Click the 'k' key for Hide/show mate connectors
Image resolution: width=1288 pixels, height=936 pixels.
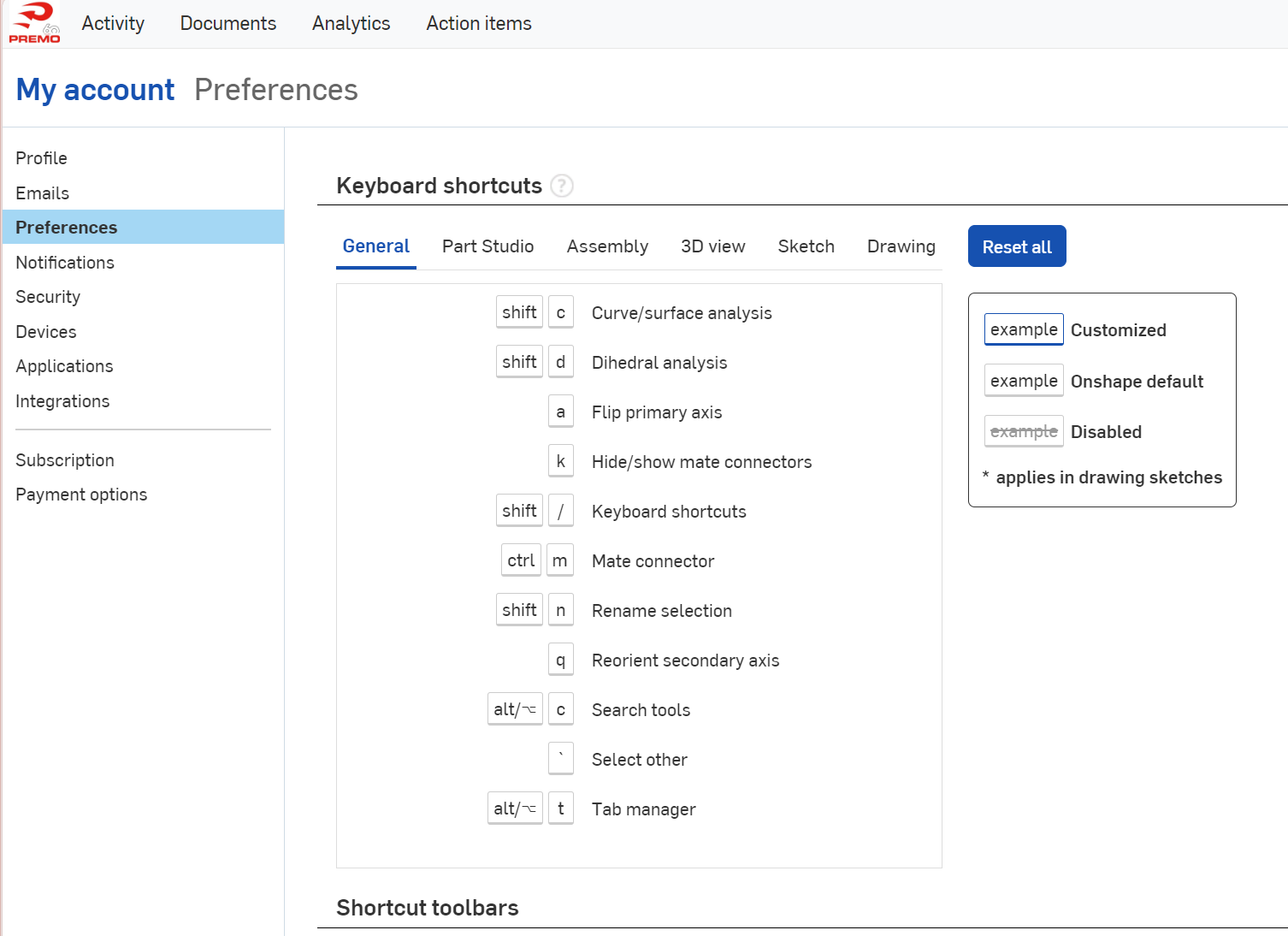[560, 462]
